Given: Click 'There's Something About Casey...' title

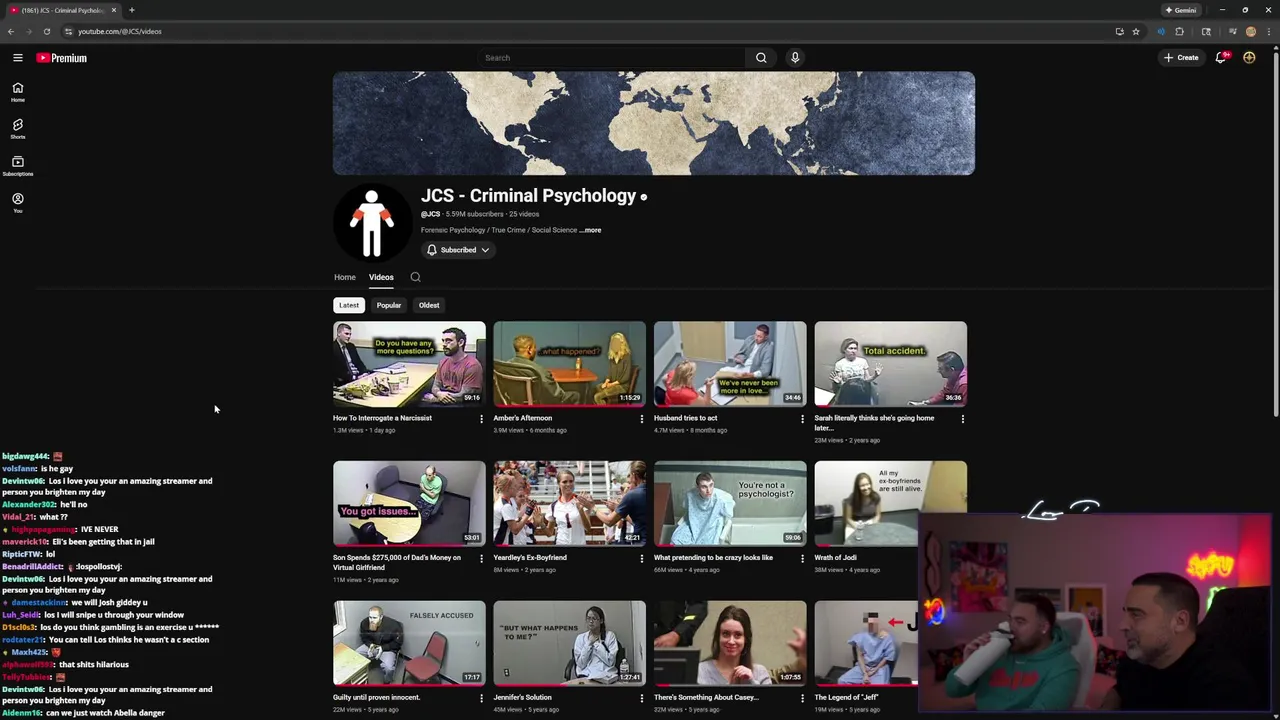Looking at the screenshot, I should [x=706, y=697].
